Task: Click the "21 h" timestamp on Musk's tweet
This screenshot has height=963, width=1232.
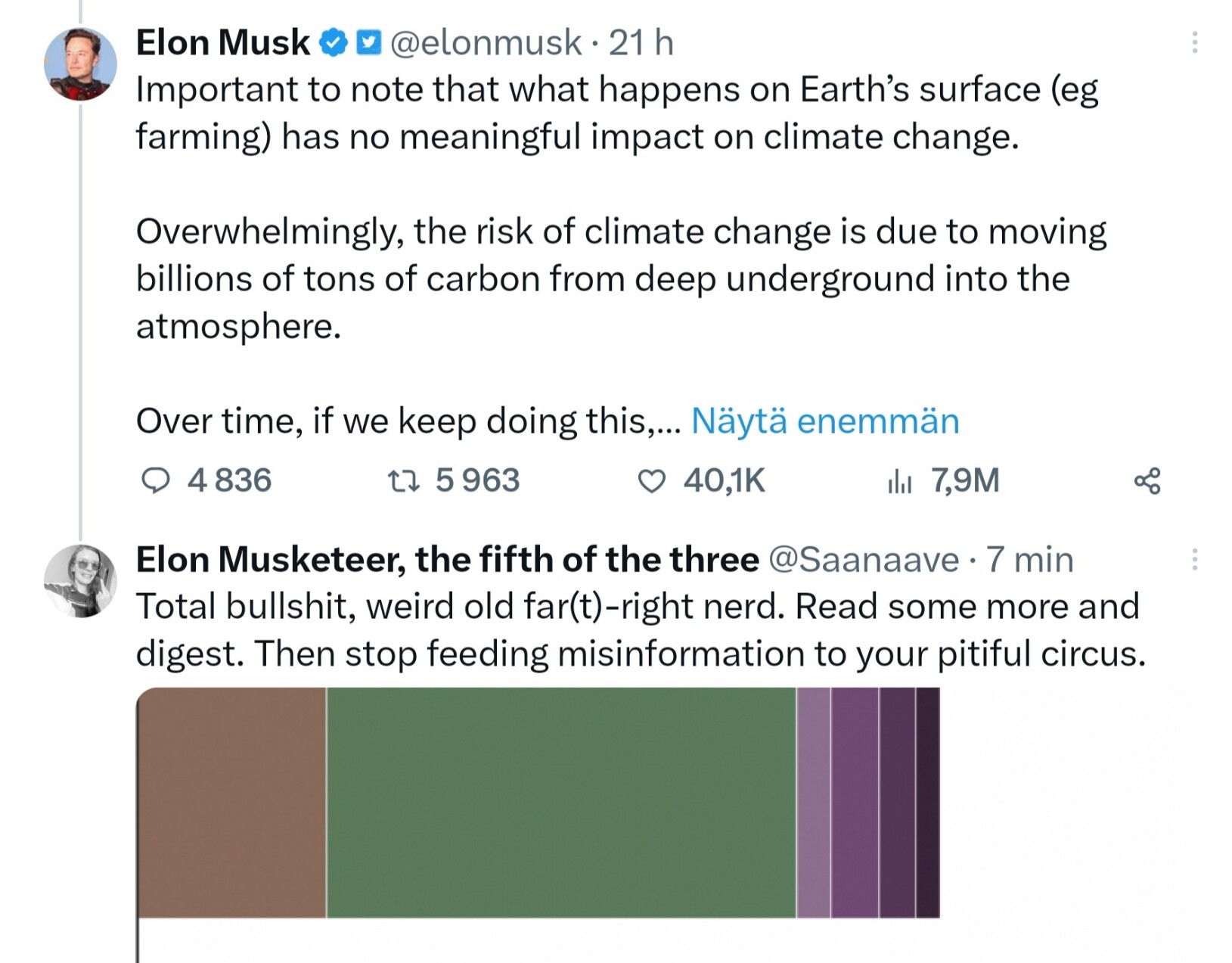Action: [x=641, y=42]
